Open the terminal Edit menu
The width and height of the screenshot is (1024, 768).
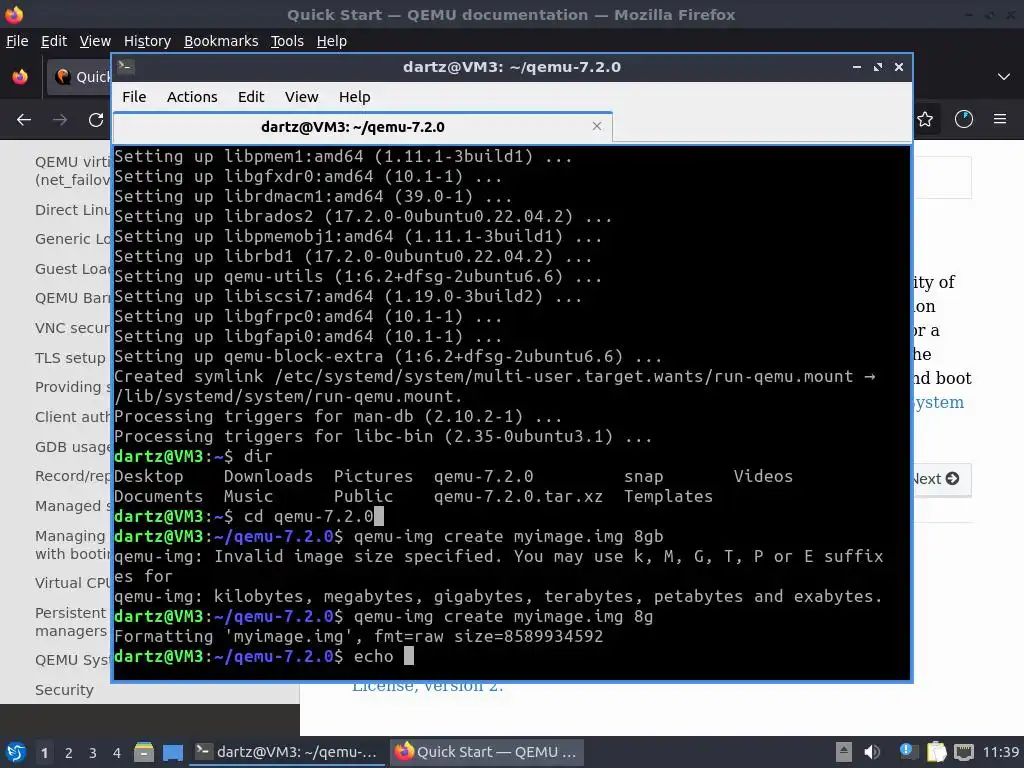(x=251, y=97)
